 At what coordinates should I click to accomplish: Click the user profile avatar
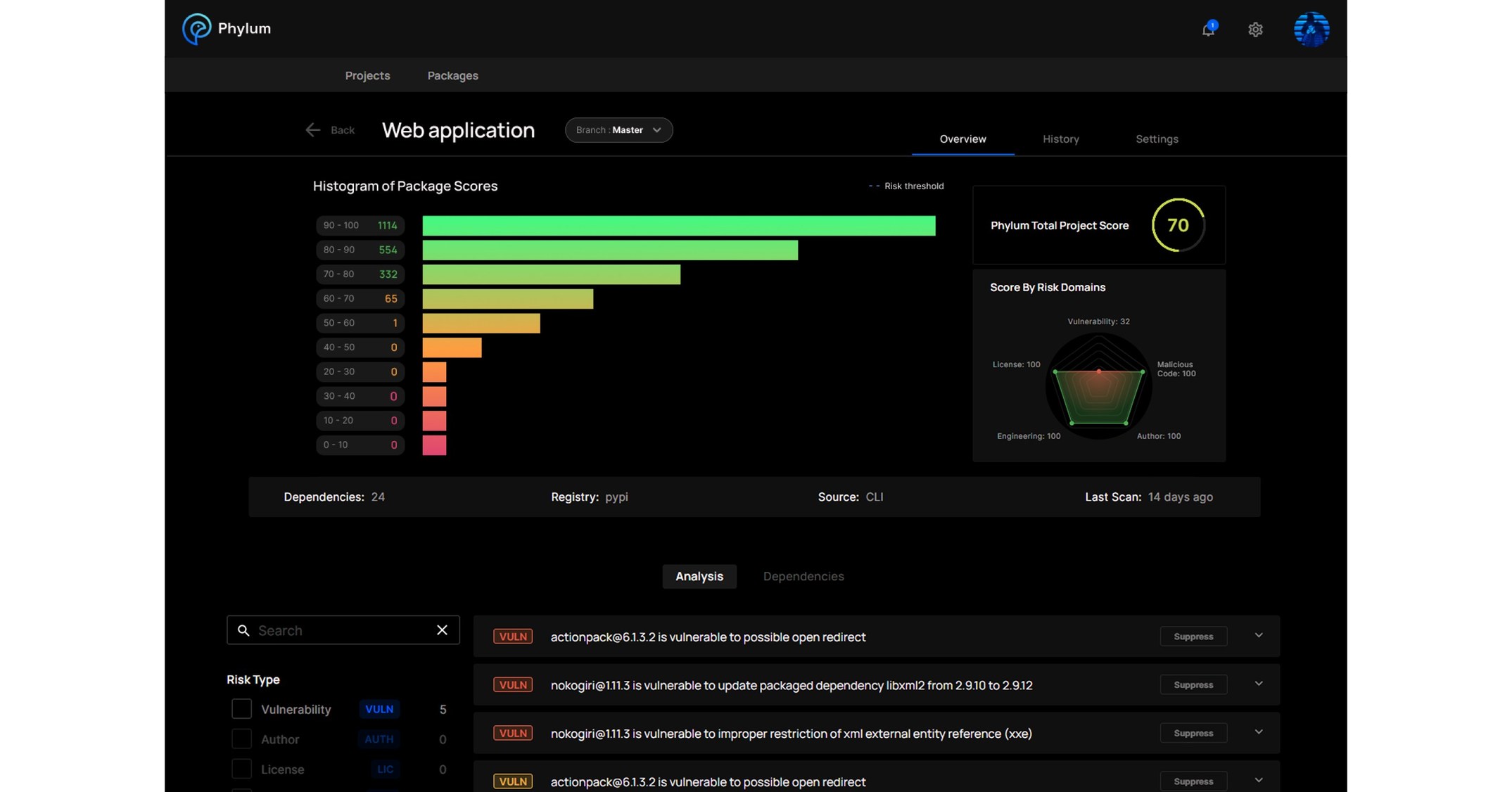(1311, 29)
